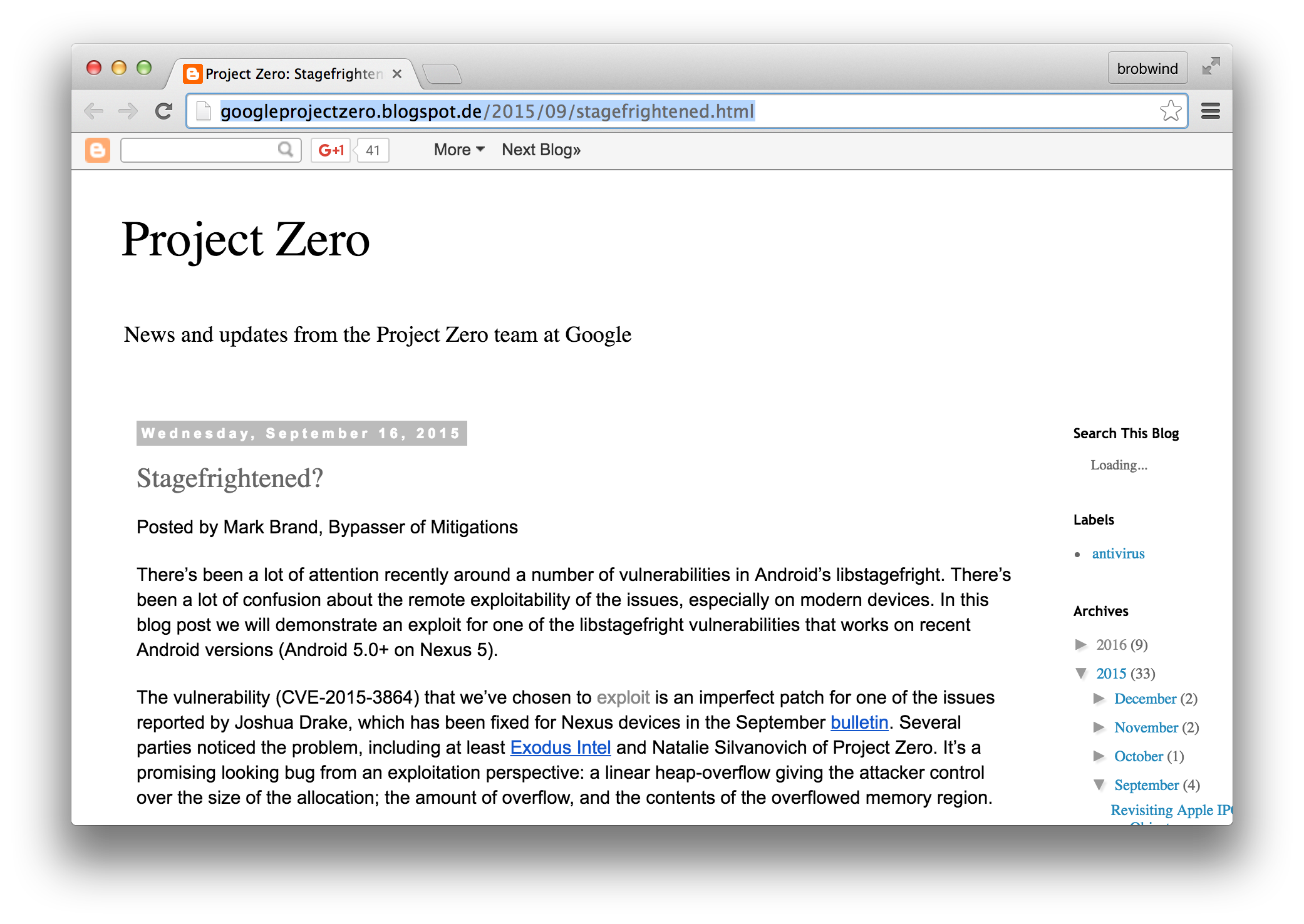Expand the October archive triangle
The image size is (1304, 924).
tap(1099, 756)
